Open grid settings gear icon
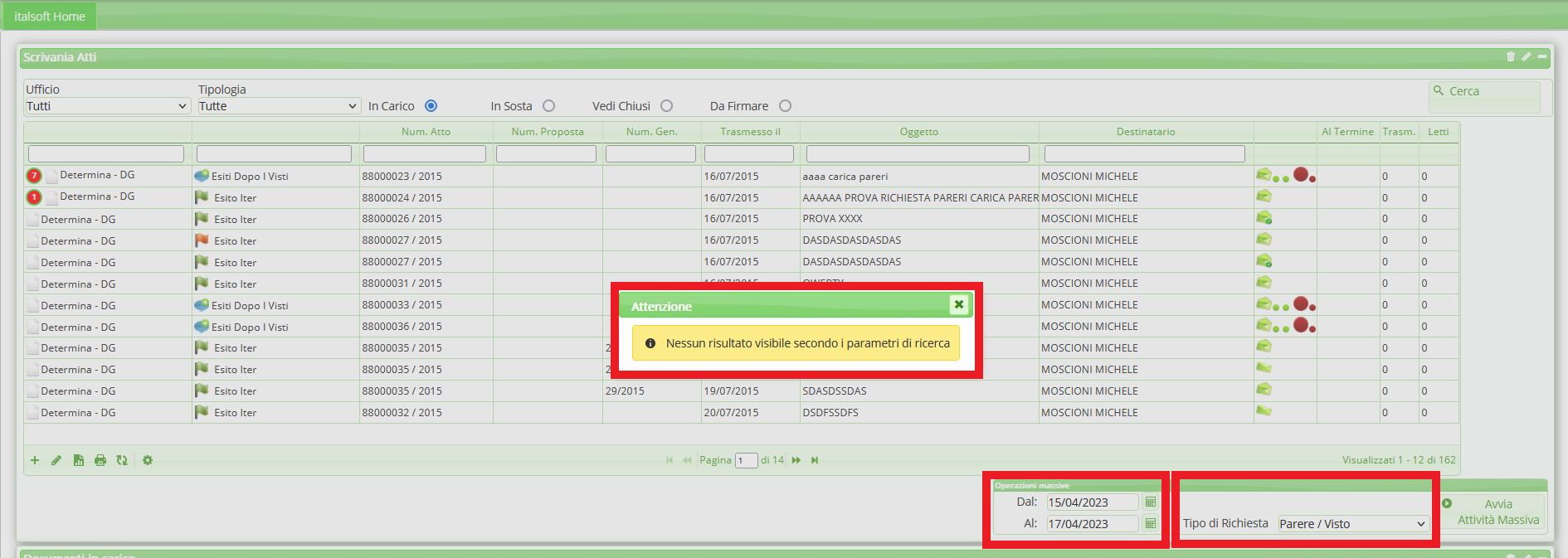This screenshot has height=558, width=1568. pos(148,460)
